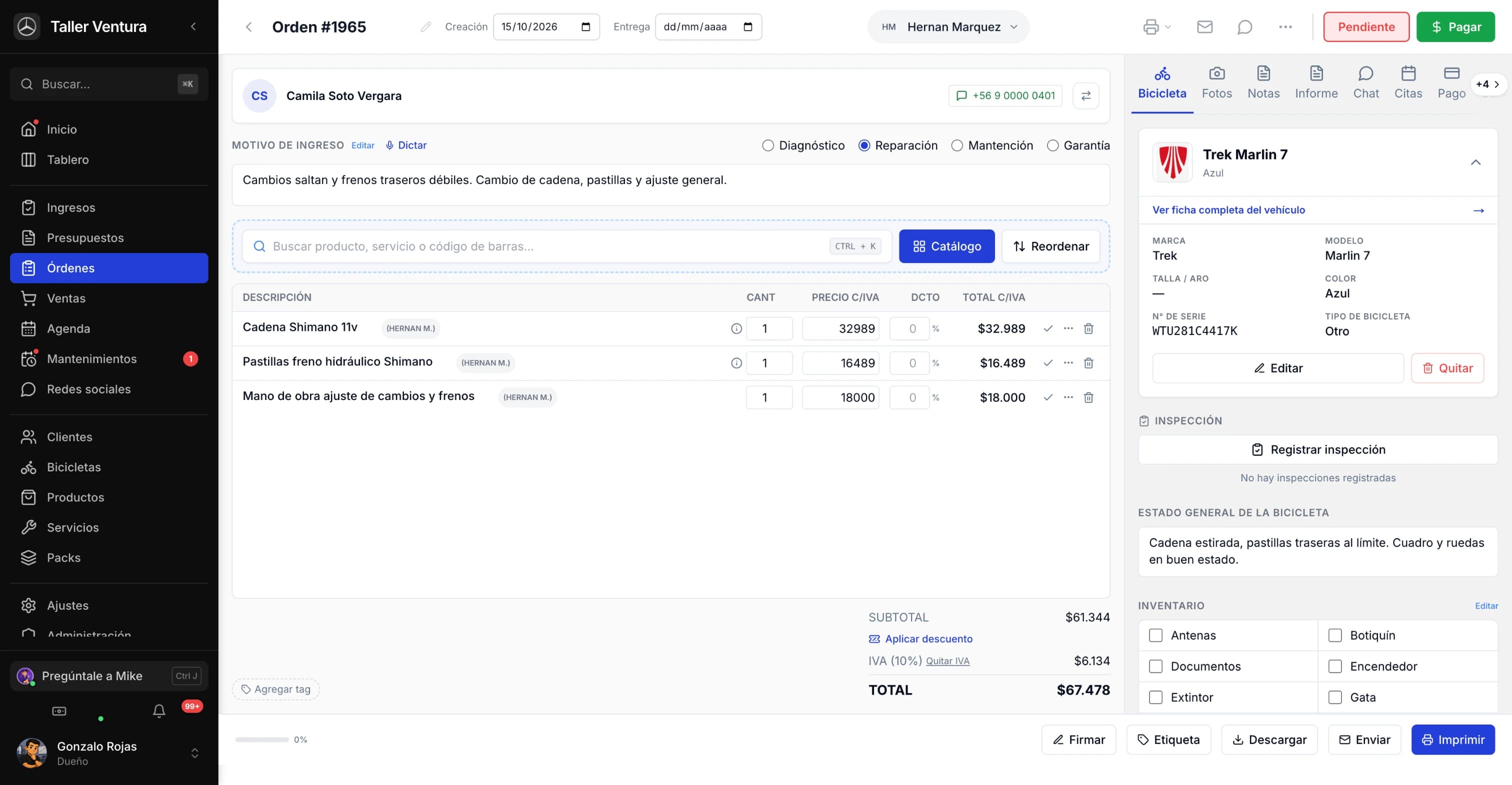This screenshot has width=1512, height=785.
Task: Click Ver ficha completa del vehículo link
Action: click(1228, 210)
